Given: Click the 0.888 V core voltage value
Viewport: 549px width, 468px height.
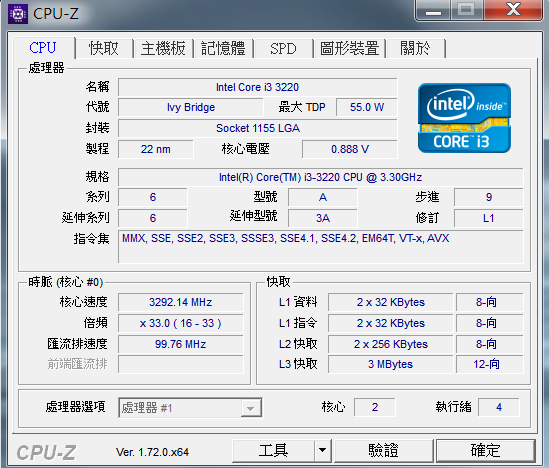Looking at the screenshot, I should (x=350, y=149).
